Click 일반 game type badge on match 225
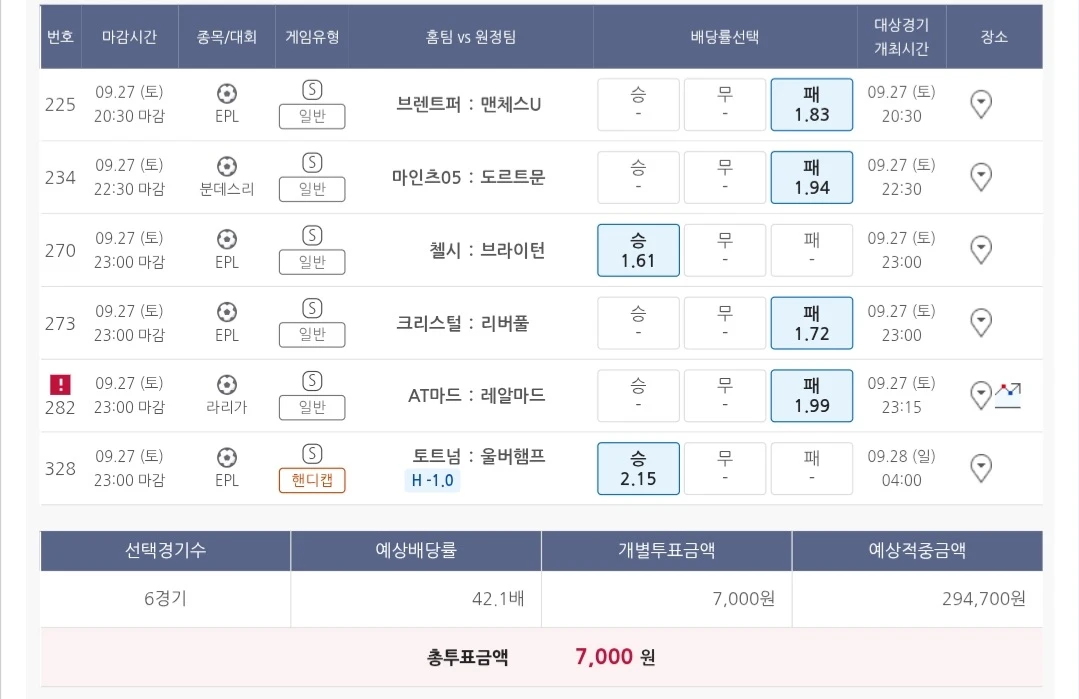This screenshot has width=1079, height=699. [x=312, y=117]
